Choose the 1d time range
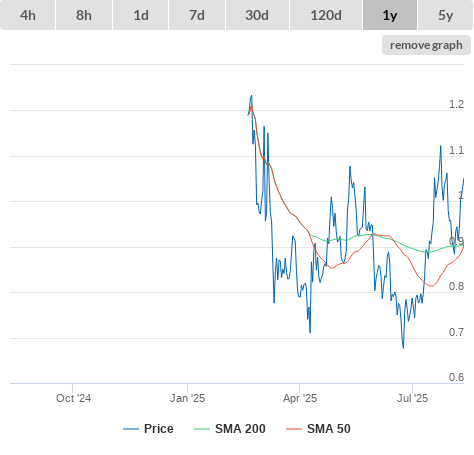Image resolution: width=474 pixels, height=455 pixels. [x=141, y=15]
